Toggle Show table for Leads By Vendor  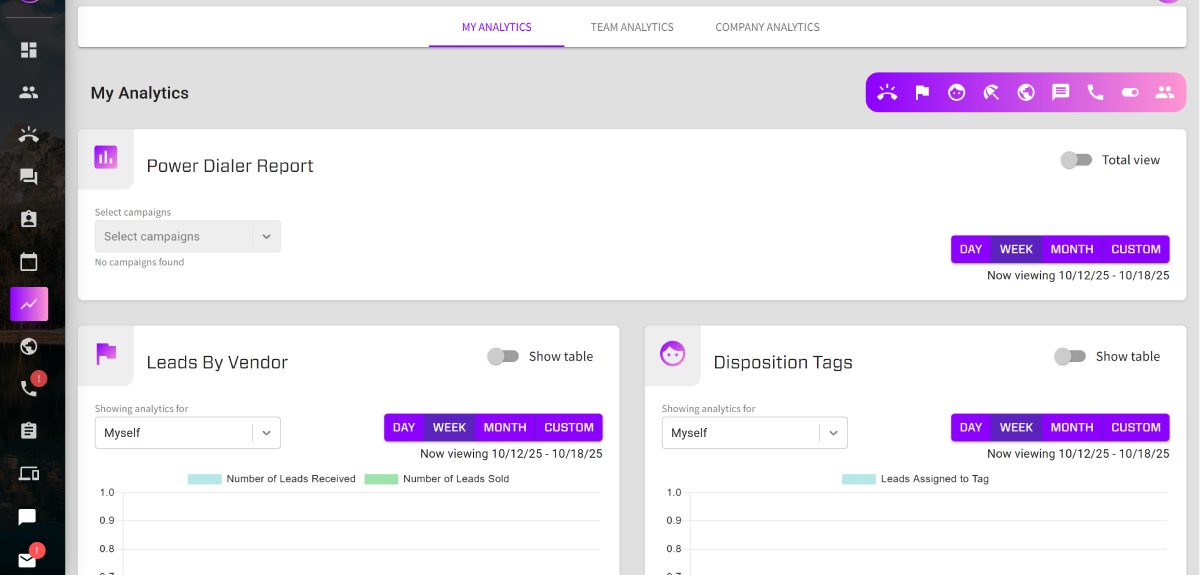tap(503, 356)
